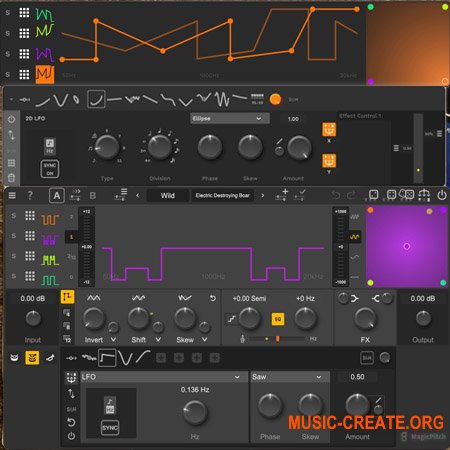The image size is (450, 450).
Task: Select the teal square waveform band thumbnail
Action: pyautogui.click(x=50, y=280)
